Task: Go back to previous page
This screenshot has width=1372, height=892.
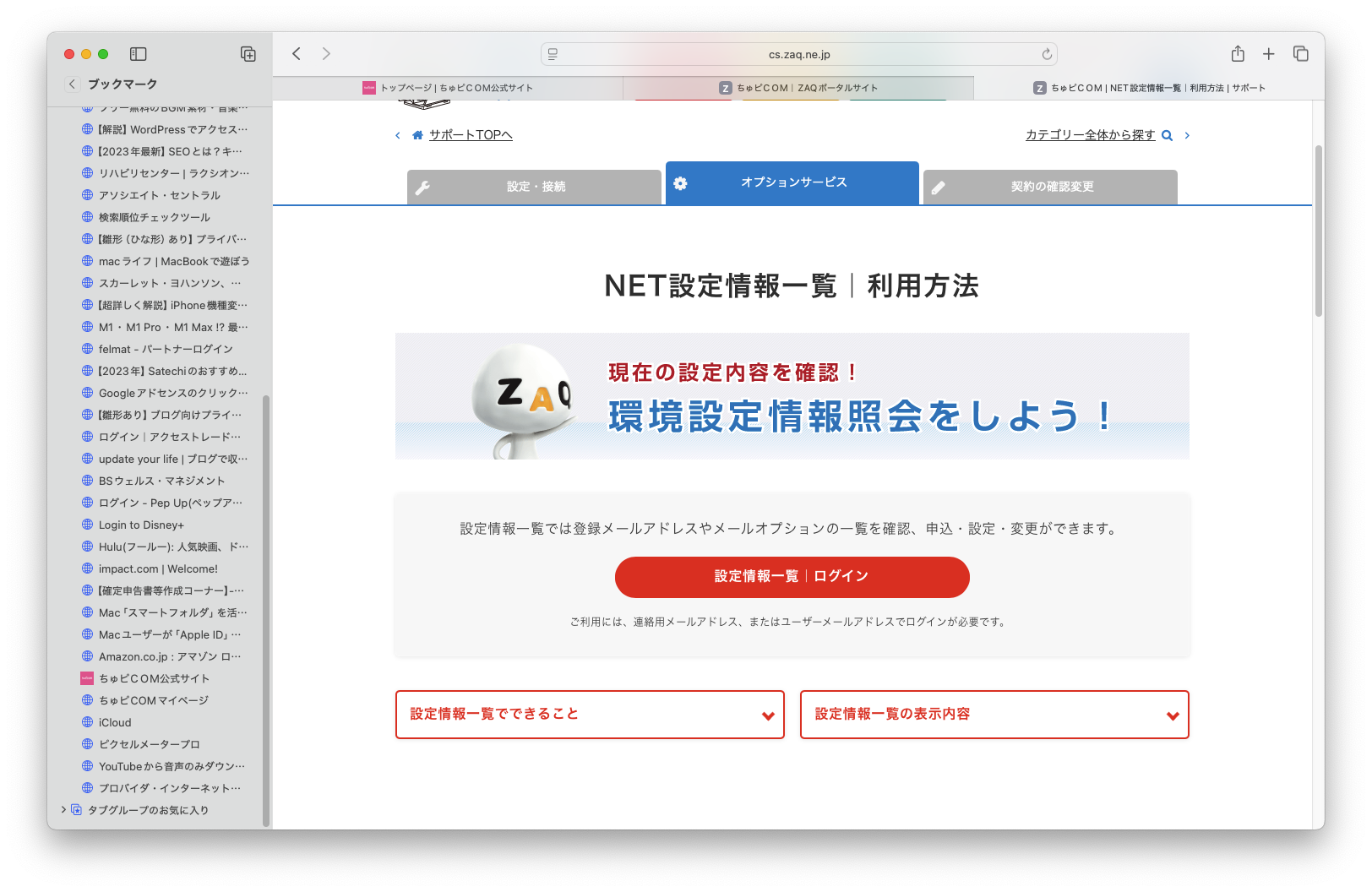Action: 297,54
